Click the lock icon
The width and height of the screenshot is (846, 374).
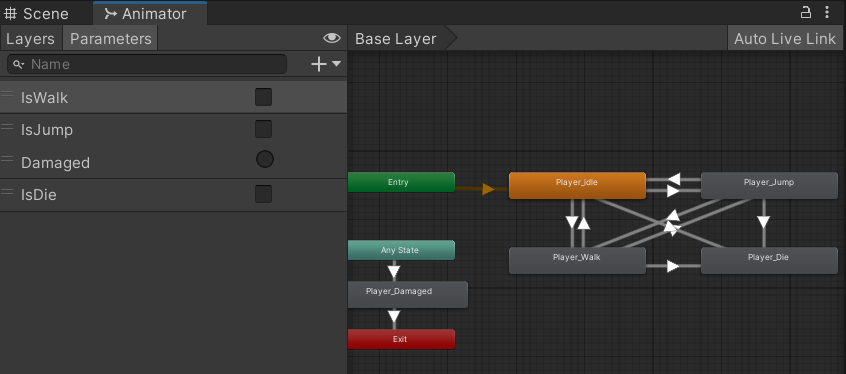pyautogui.click(x=806, y=12)
